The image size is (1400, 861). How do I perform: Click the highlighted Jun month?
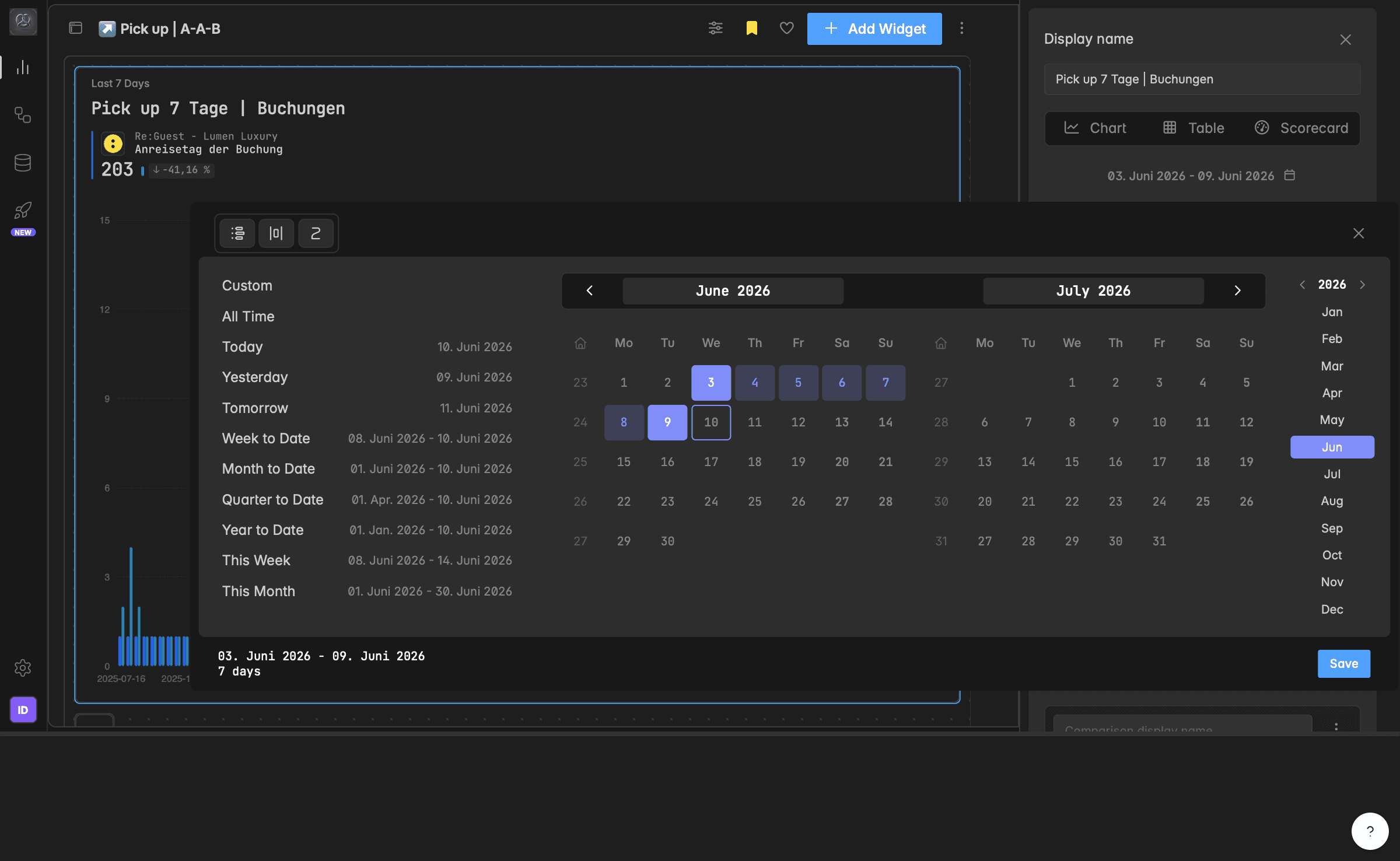coord(1332,447)
